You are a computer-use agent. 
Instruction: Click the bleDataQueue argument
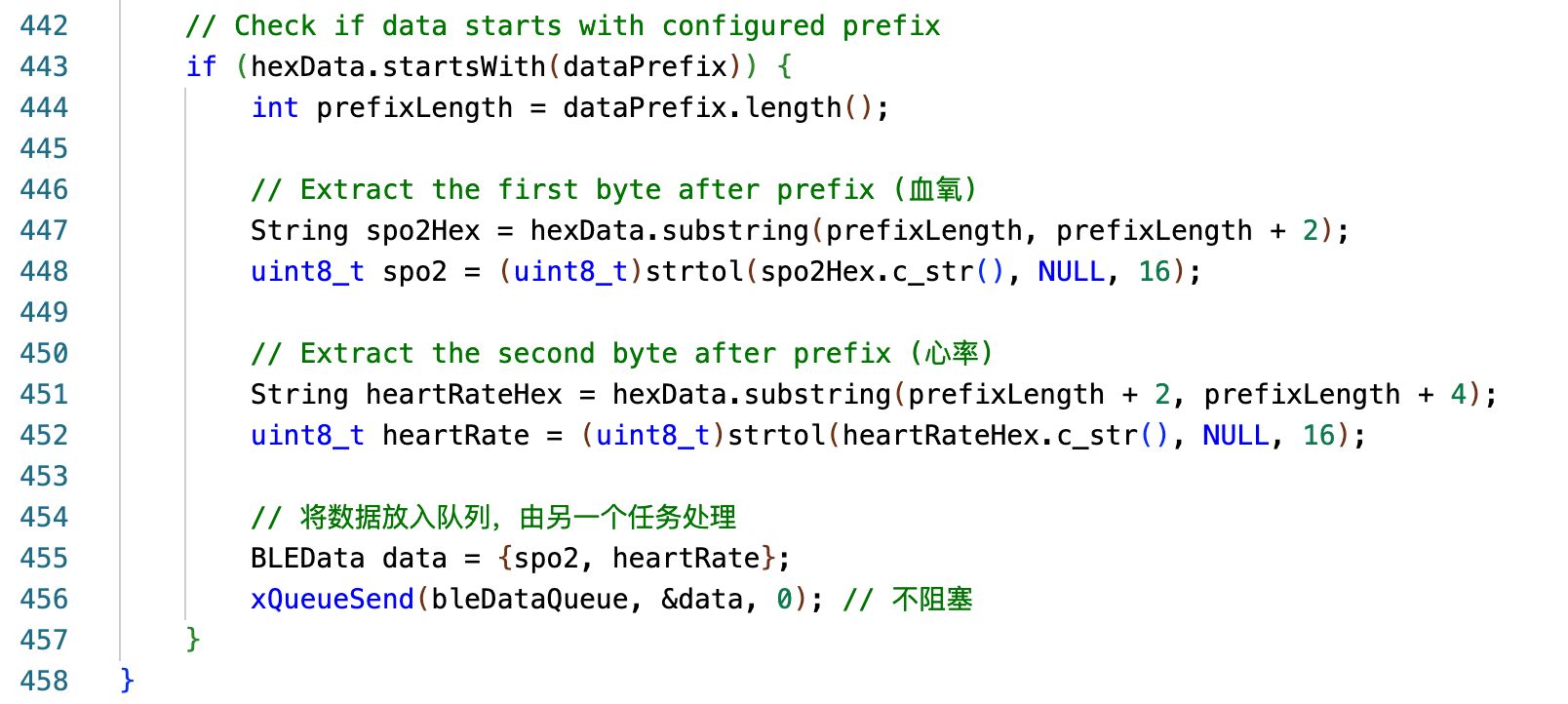pyautogui.click(x=529, y=599)
